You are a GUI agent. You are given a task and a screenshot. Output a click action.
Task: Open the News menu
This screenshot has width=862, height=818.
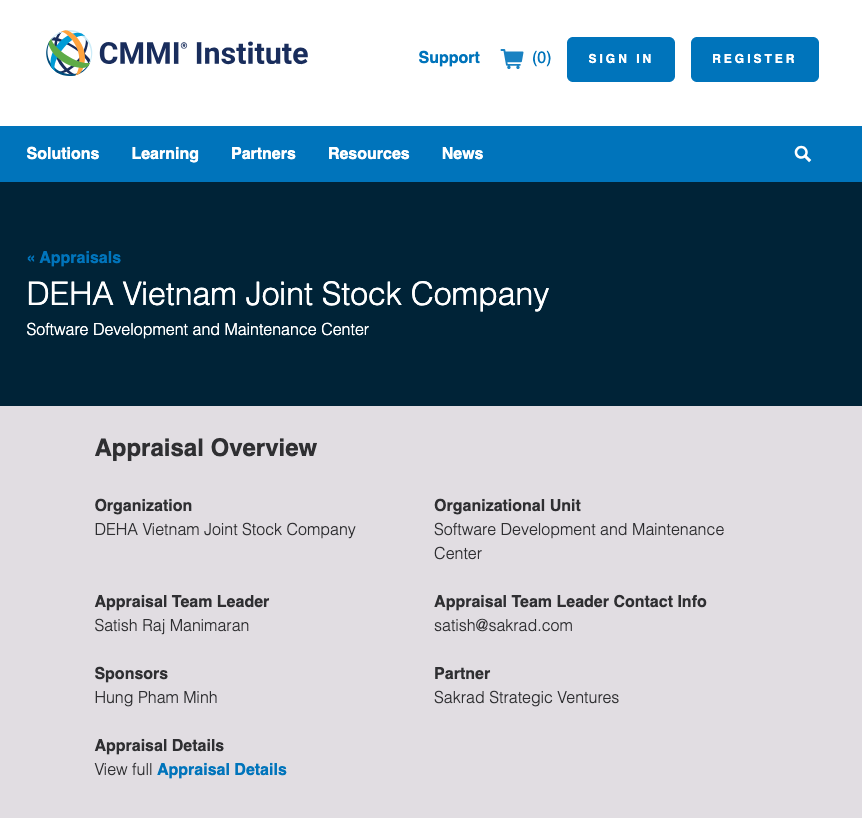[x=462, y=154]
